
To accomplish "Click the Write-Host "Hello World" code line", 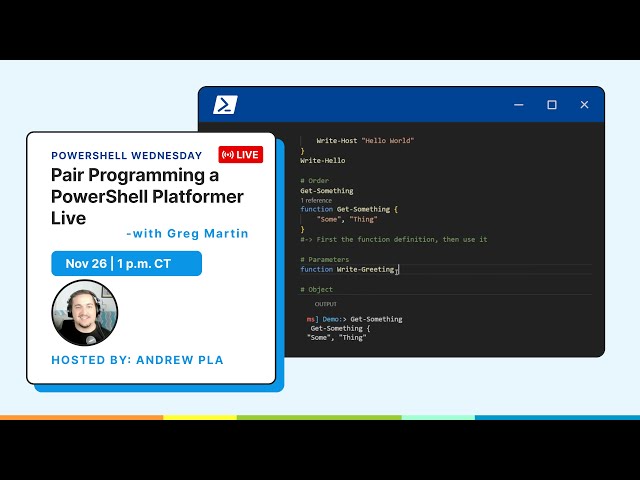I will click(x=365, y=140).
